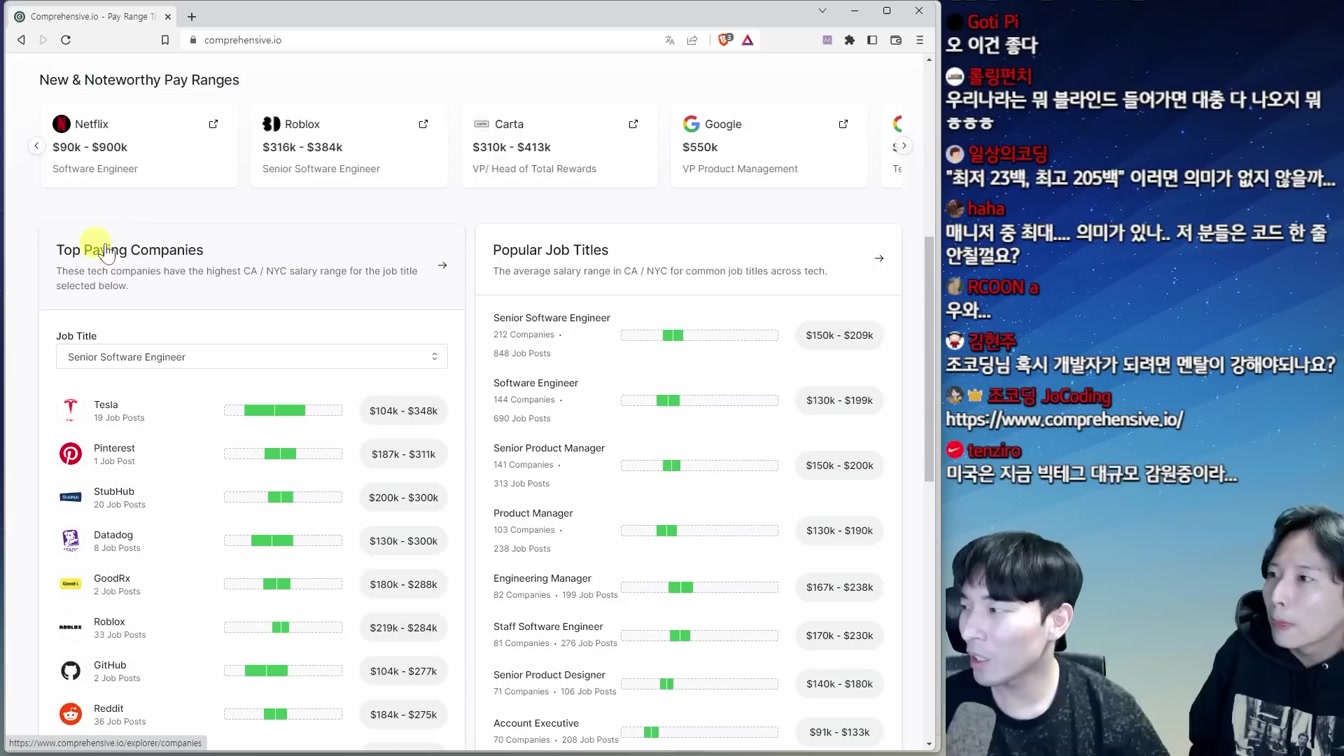Screen dimensions: 1344x756
Task: Click the Netflix logo icon
Action: click(x=62, y=124)
